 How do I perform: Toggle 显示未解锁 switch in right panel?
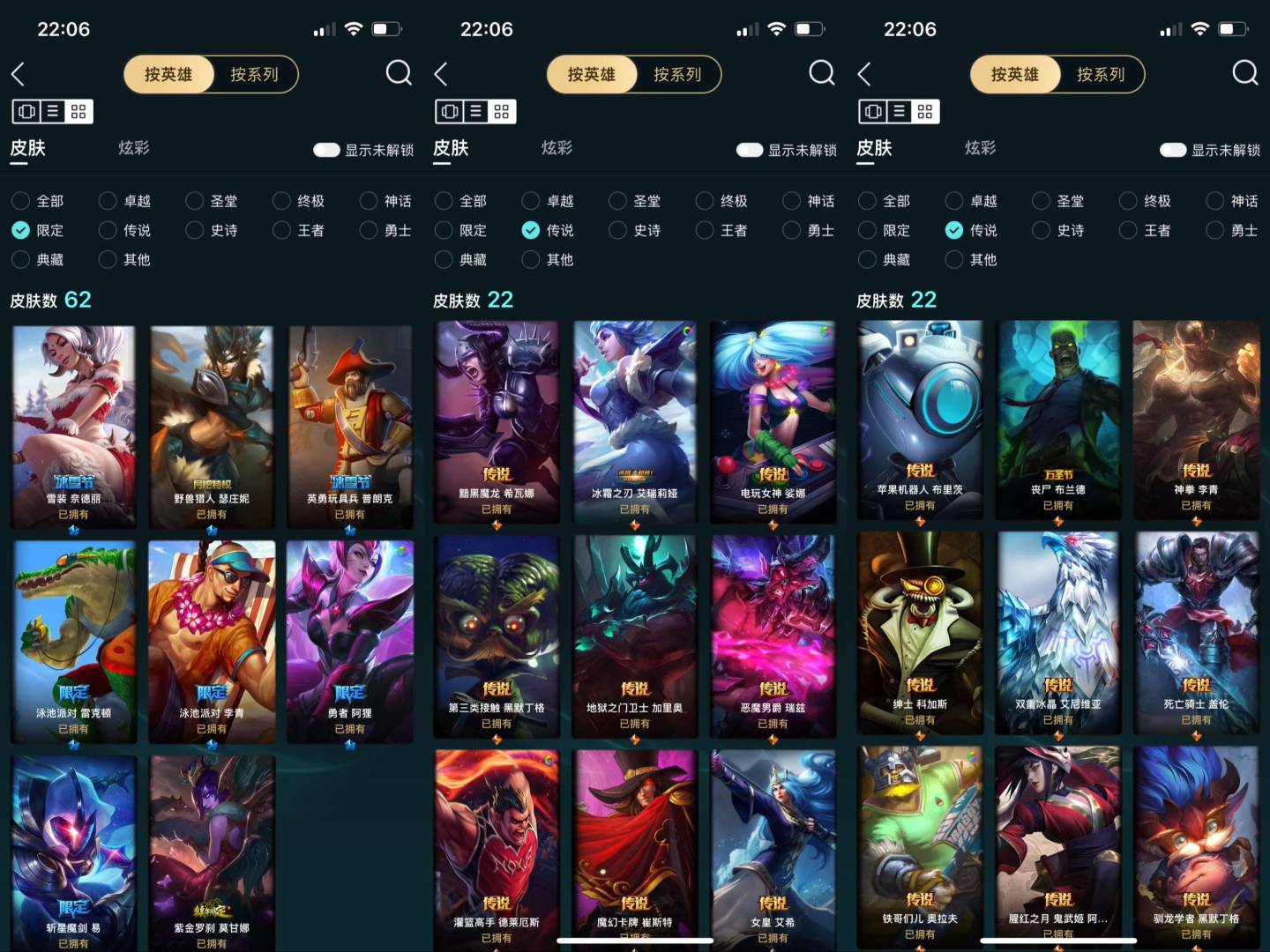pyautogui.click(x=1173, y=150)
